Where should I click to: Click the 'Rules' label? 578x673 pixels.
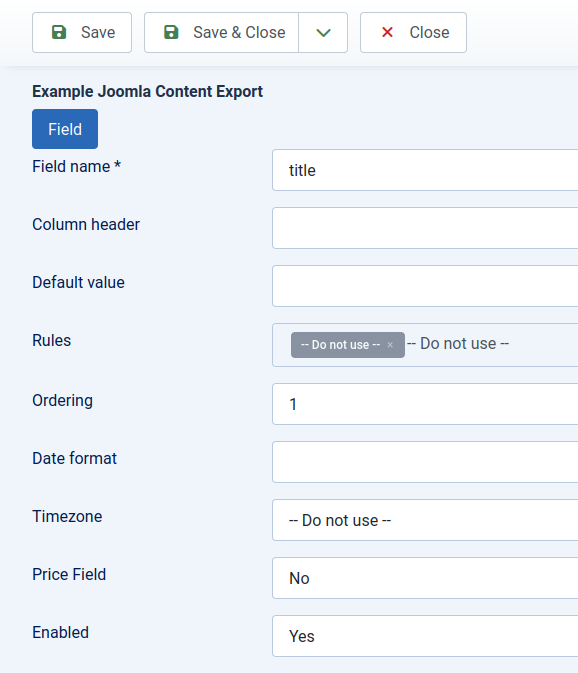[x=51, y=340]
